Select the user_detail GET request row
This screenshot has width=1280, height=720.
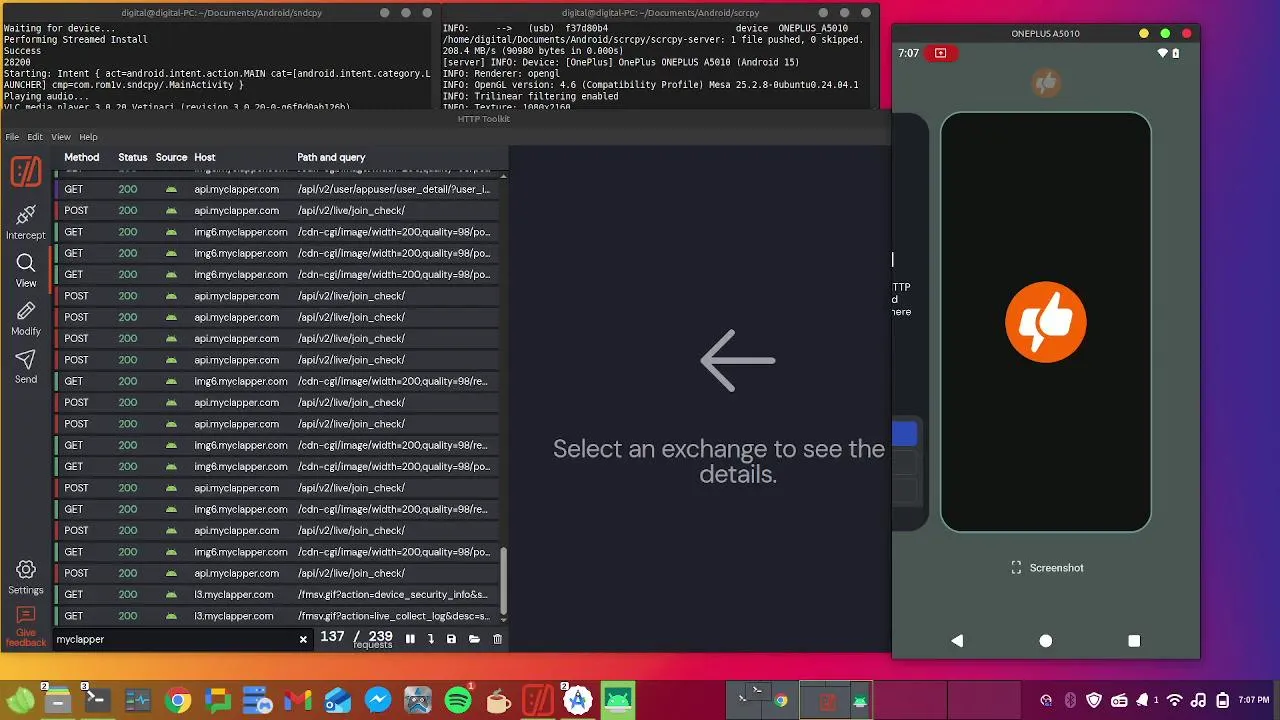point(277,189)
